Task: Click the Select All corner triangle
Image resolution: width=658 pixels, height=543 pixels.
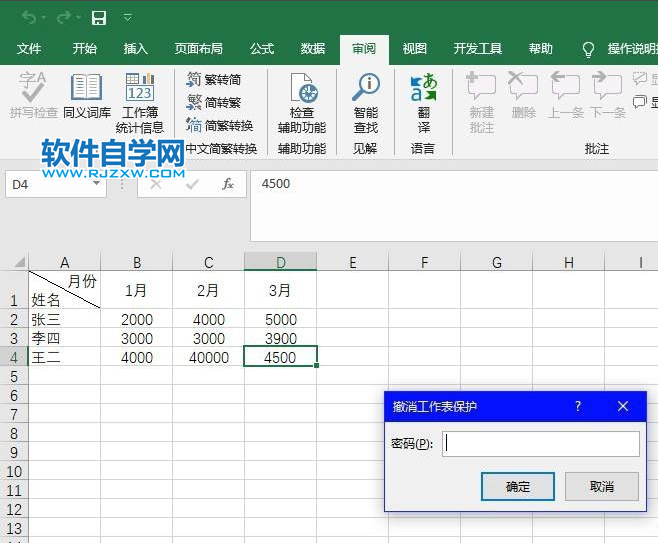Action: pyautogui.click(x=19, y=262)
